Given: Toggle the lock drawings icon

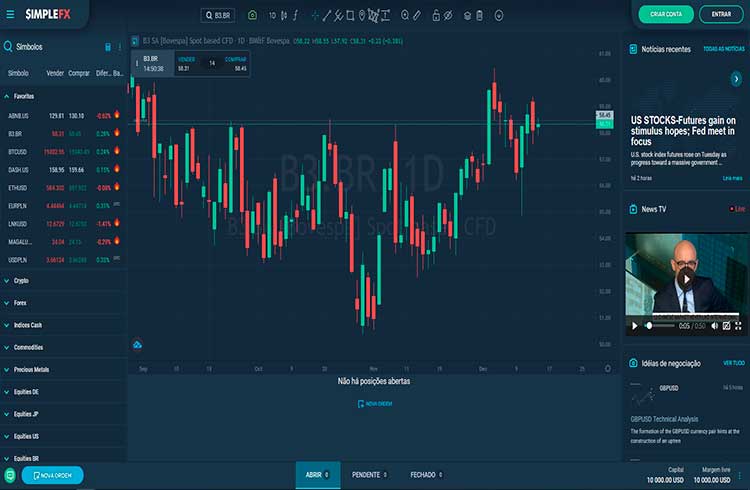Looking at the screenshot, I should (x=436, y=15).
